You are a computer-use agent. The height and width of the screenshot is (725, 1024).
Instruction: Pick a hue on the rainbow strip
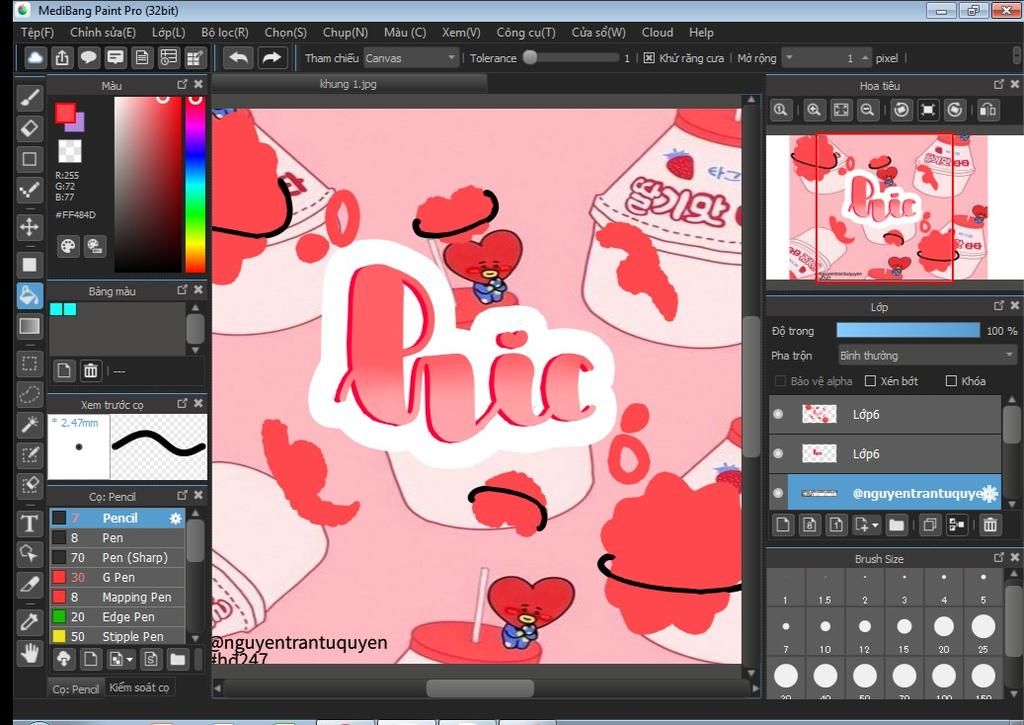pyautogui.click(x=195, y=185)
